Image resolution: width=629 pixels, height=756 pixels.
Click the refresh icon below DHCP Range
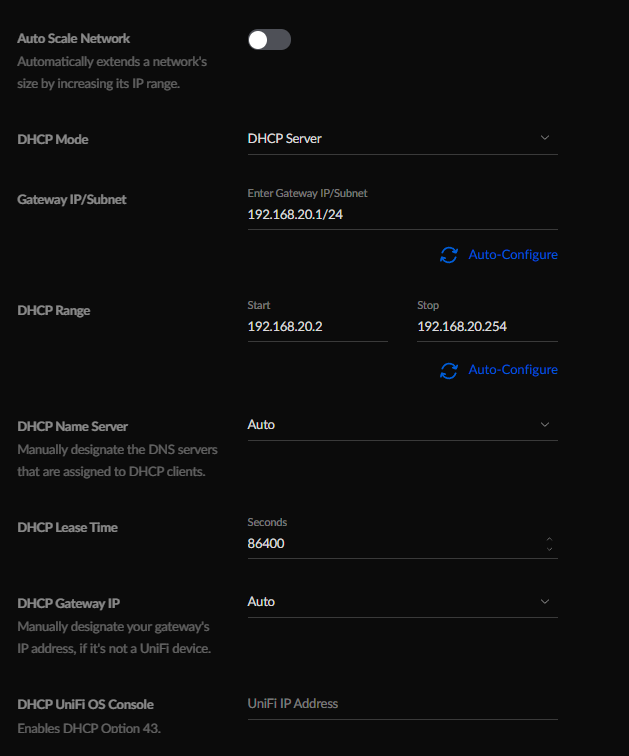[449, 370]
